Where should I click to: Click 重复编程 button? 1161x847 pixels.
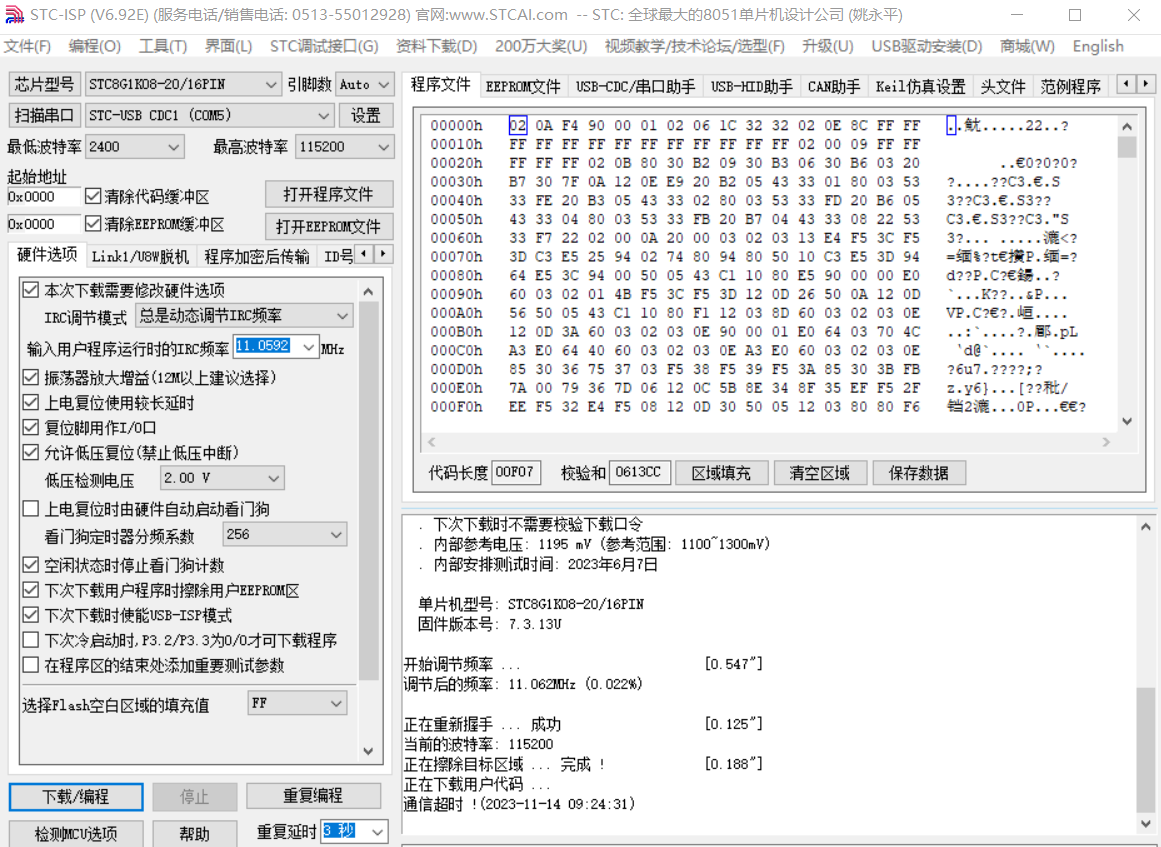coord(313,796)
